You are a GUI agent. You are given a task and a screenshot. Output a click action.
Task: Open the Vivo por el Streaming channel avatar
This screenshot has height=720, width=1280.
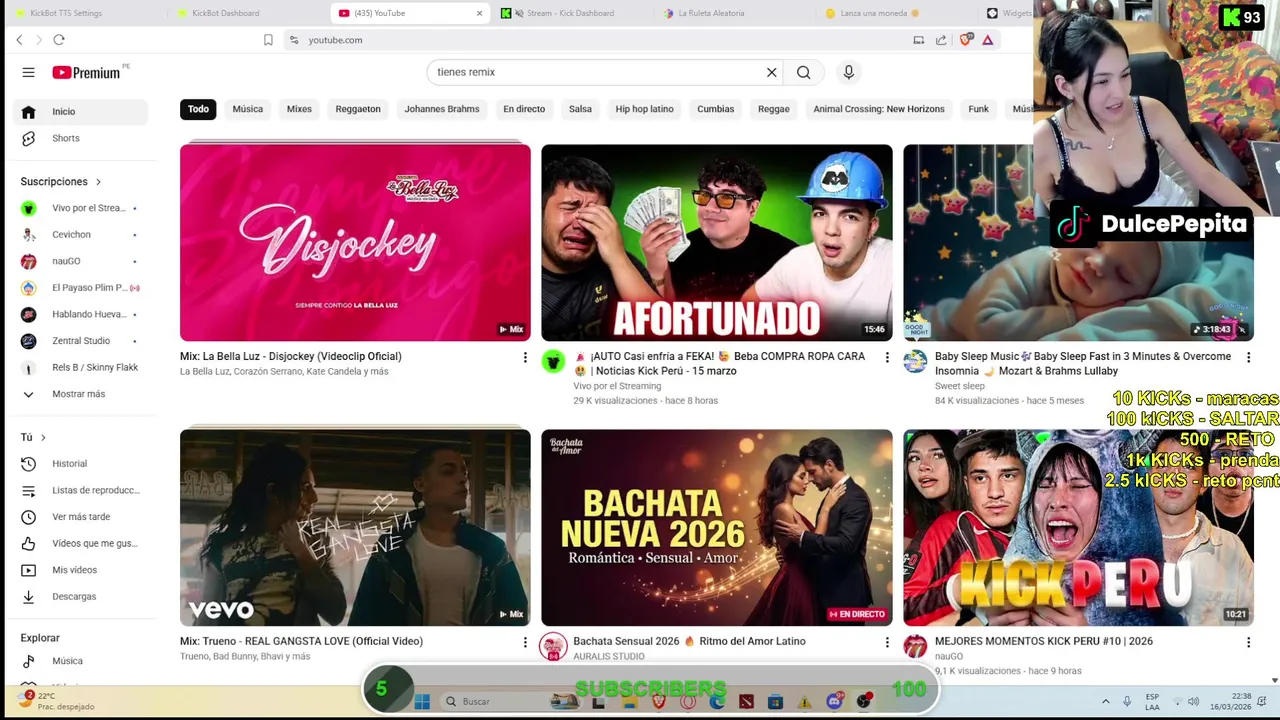coord(553,361)
